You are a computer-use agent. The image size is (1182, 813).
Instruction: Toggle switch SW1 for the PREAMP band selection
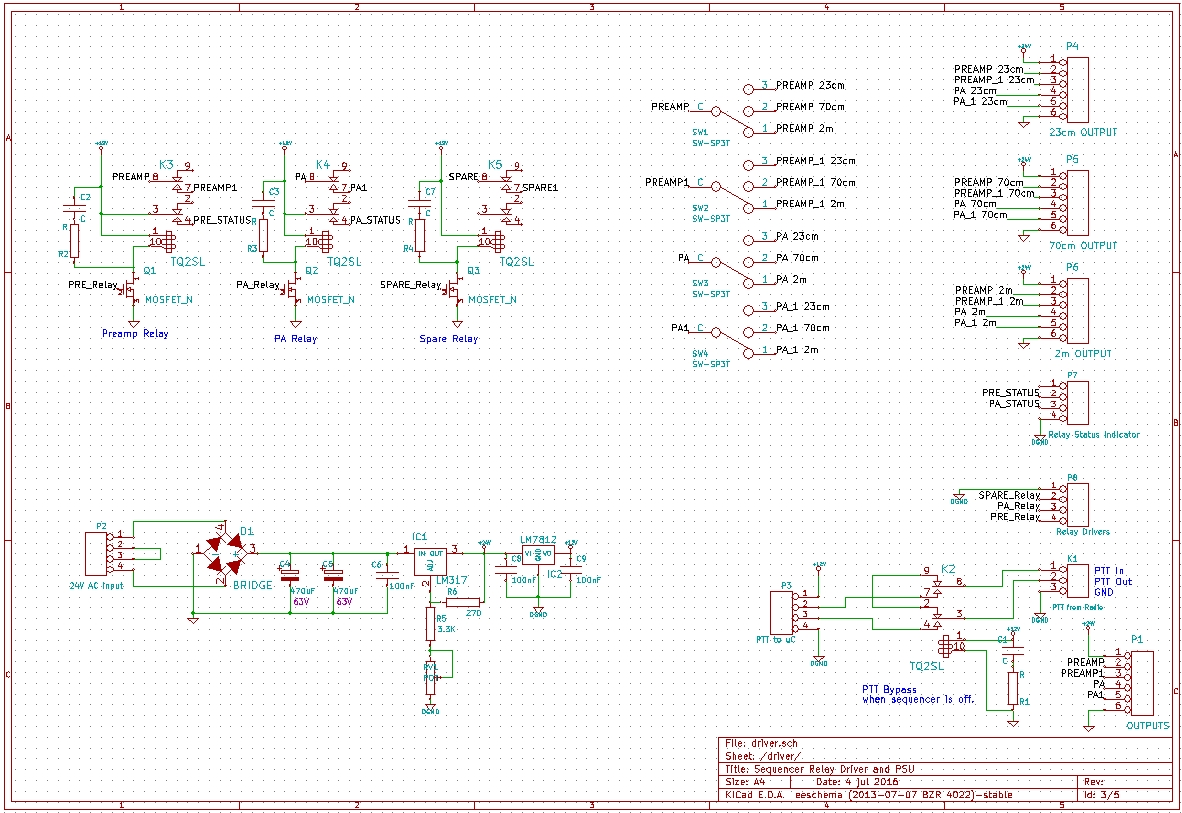click(720, 115)
